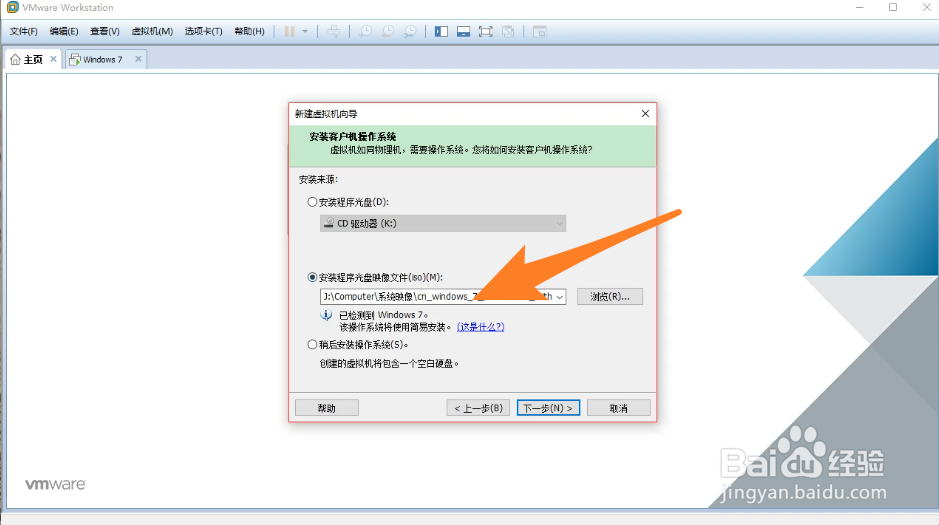Click the 已检测到 Windows 7 text
939x525 pixels.
point(384,315)
